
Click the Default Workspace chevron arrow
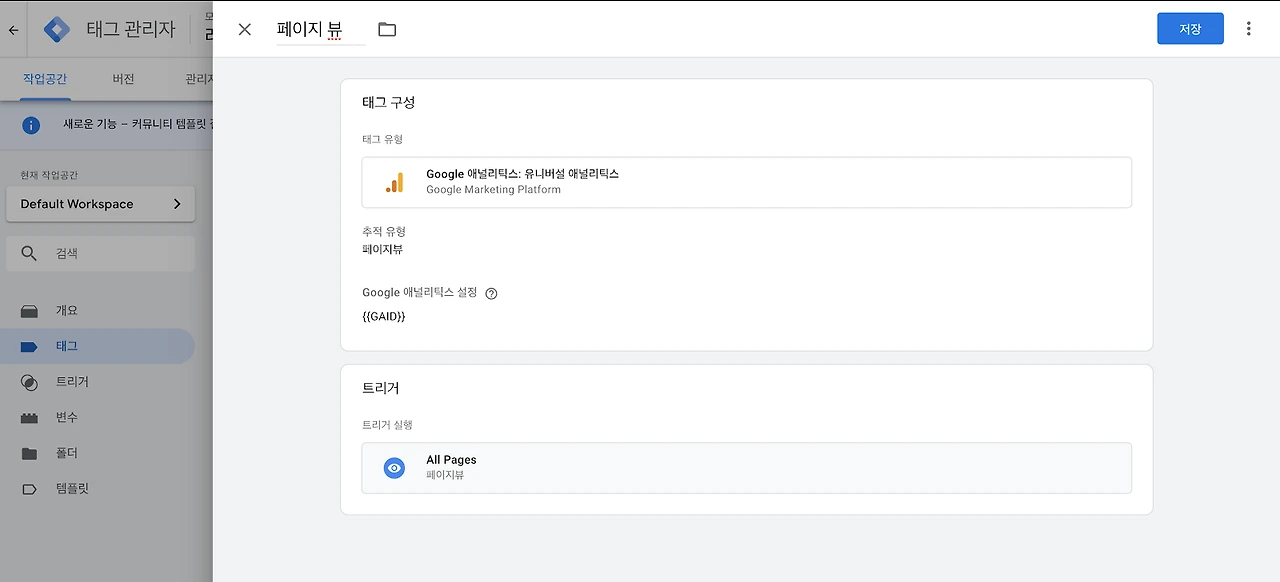(x=177, y=204)
